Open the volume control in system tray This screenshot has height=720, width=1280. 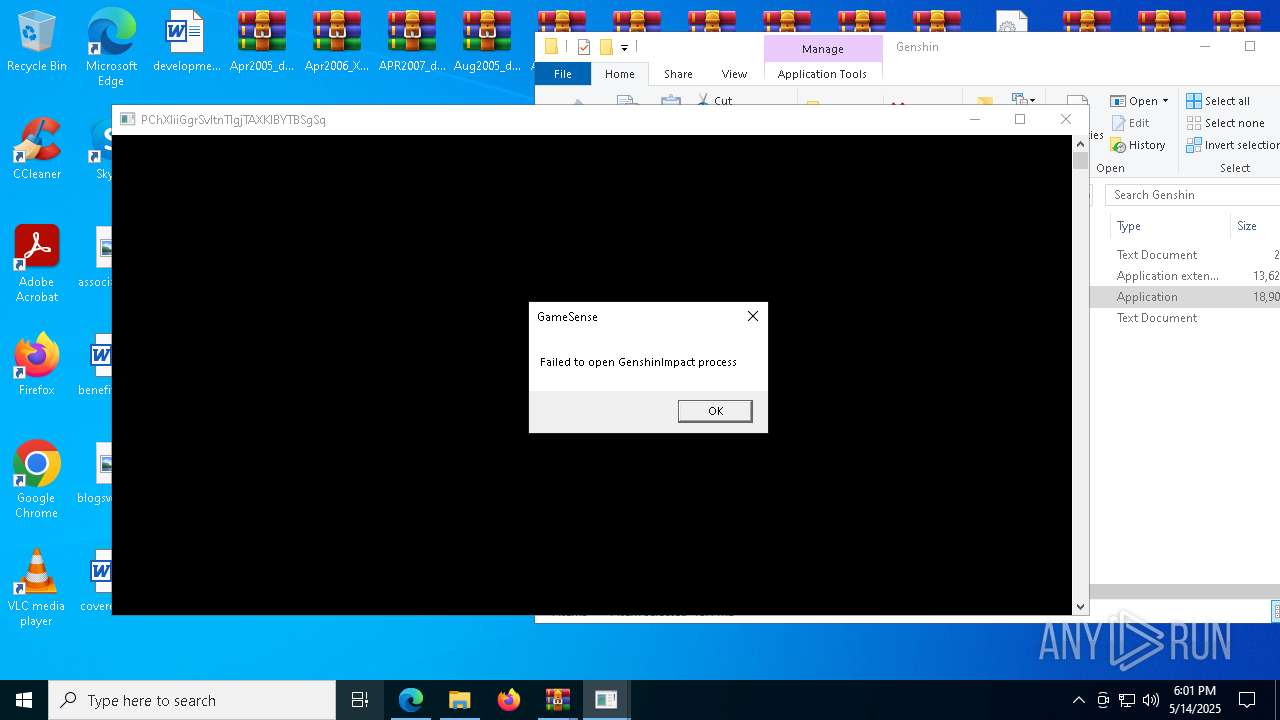click(1151, 700)
